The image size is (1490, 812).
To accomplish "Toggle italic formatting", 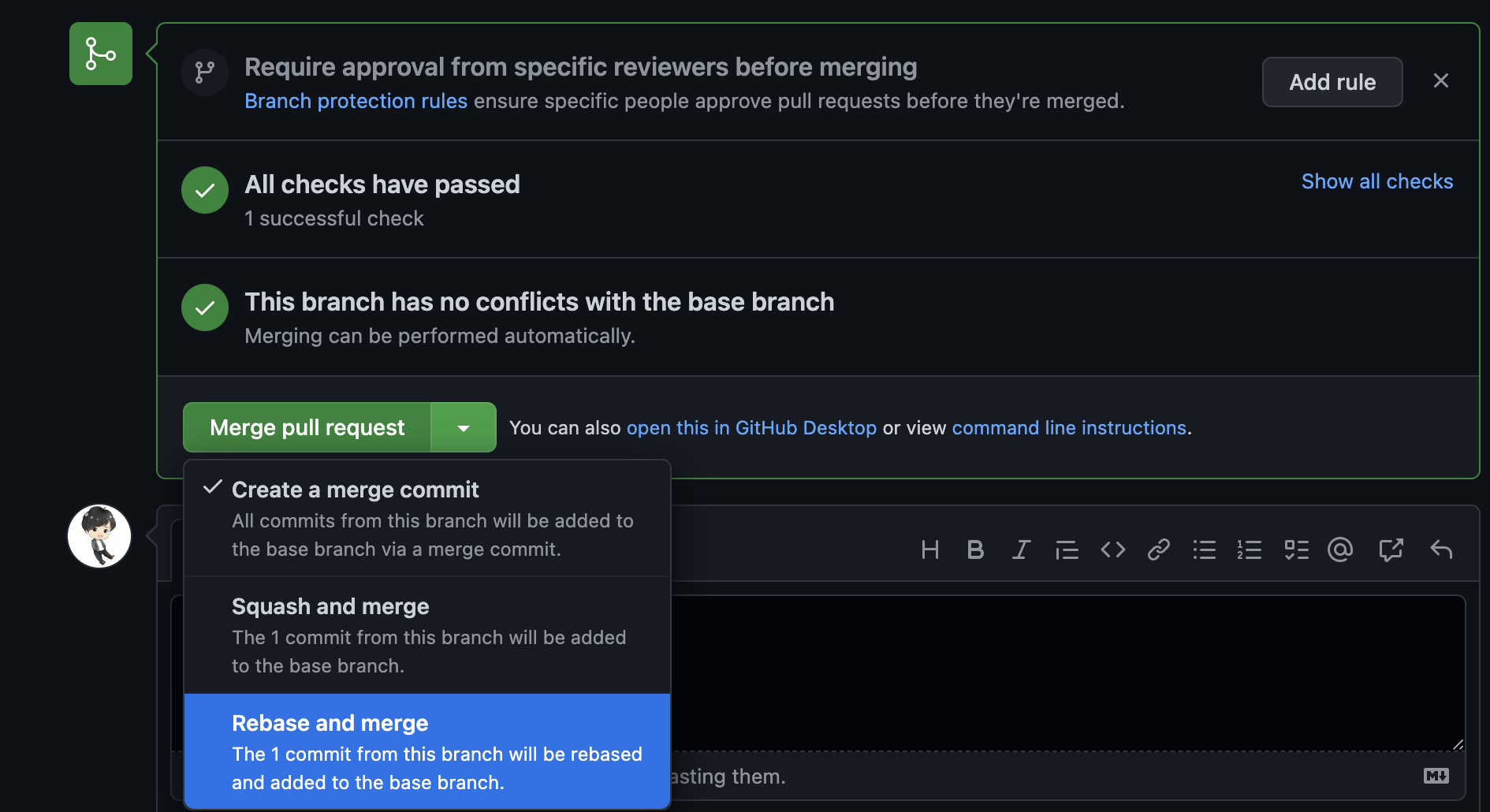I will 1021,549.
